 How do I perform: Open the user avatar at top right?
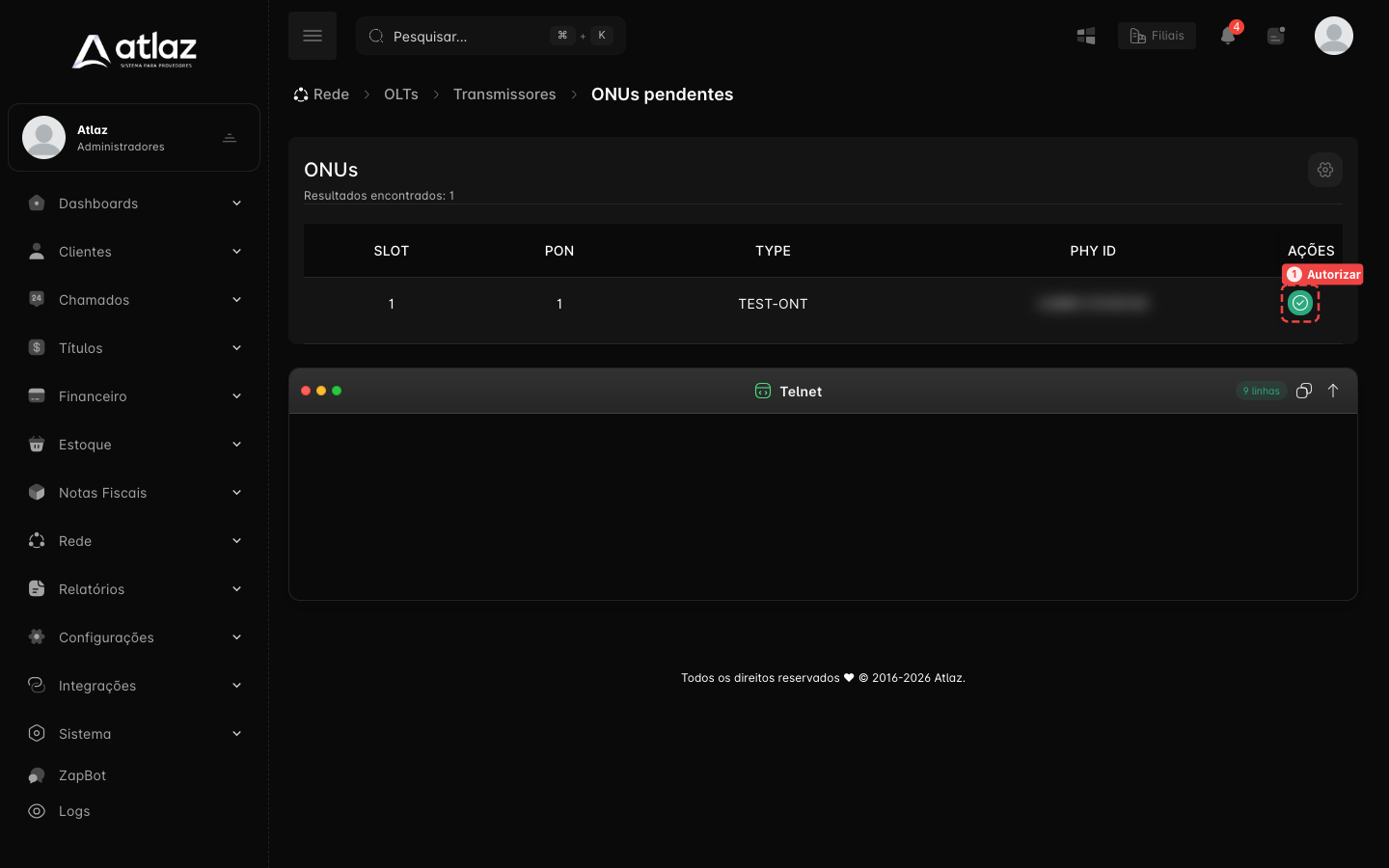[1333, 36]
